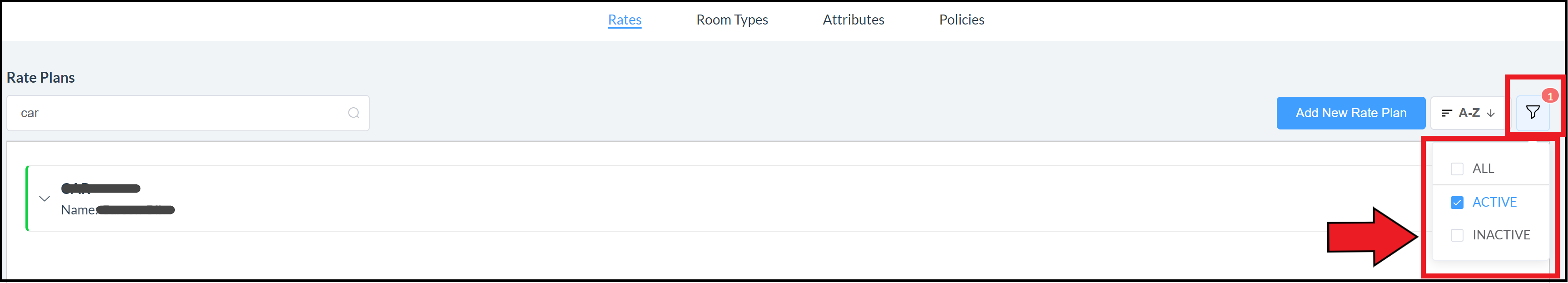
Task: Enable the ALL status checkbox
Action: coord(1457,168)
